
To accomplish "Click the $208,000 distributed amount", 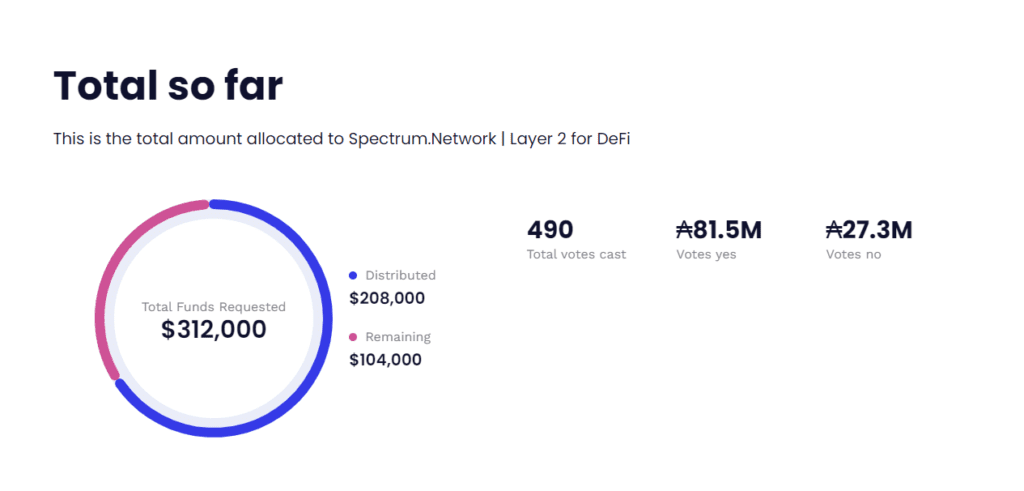I will [387, 298].
